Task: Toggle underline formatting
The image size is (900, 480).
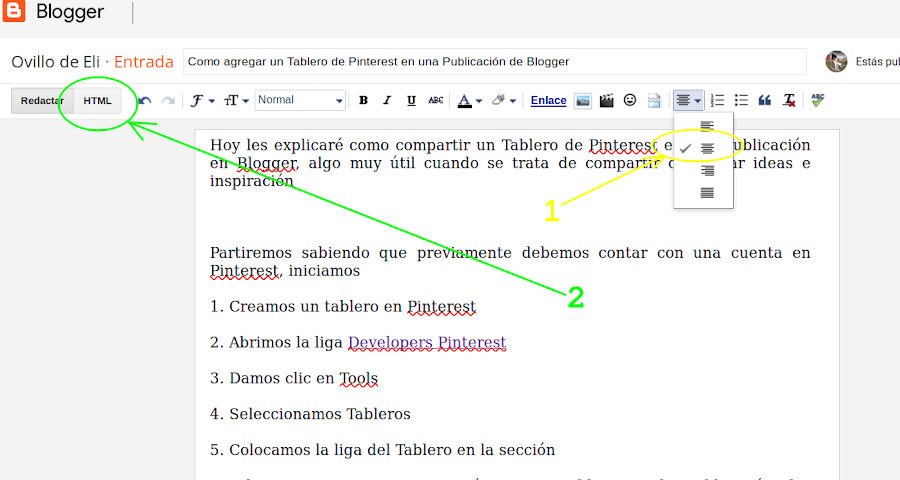Action: (411, 100)
